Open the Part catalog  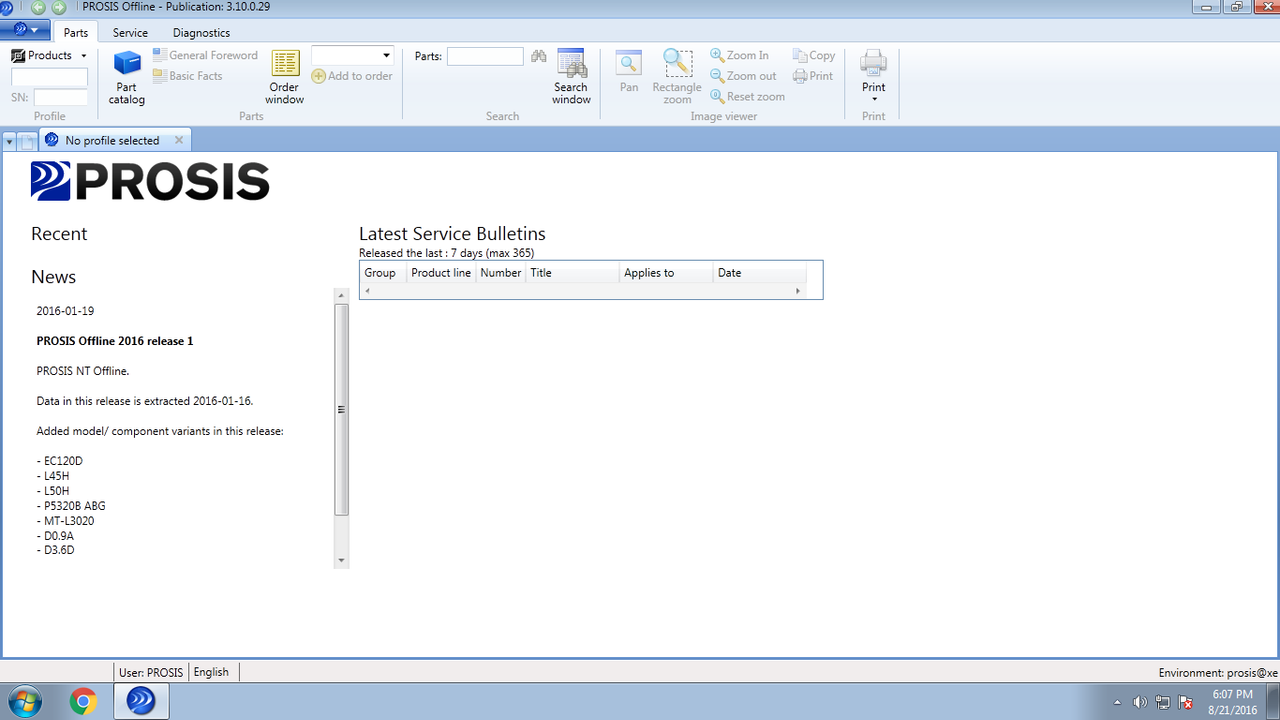pyautogui.click(x=127, y=78)
